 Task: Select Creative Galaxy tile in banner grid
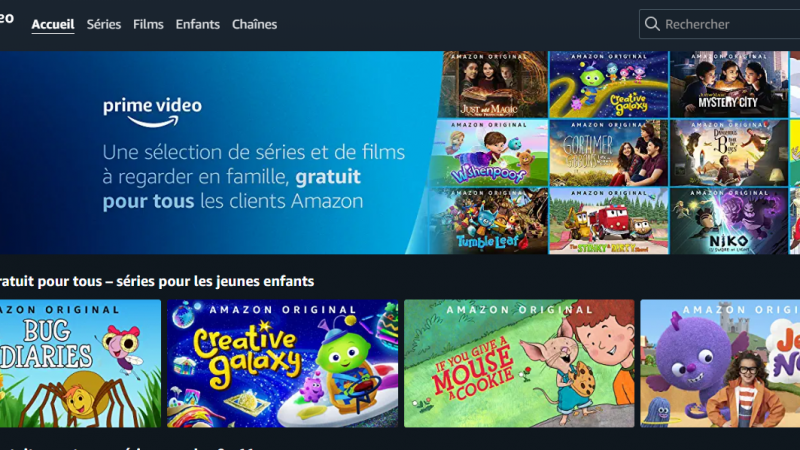tap(609, 84)
